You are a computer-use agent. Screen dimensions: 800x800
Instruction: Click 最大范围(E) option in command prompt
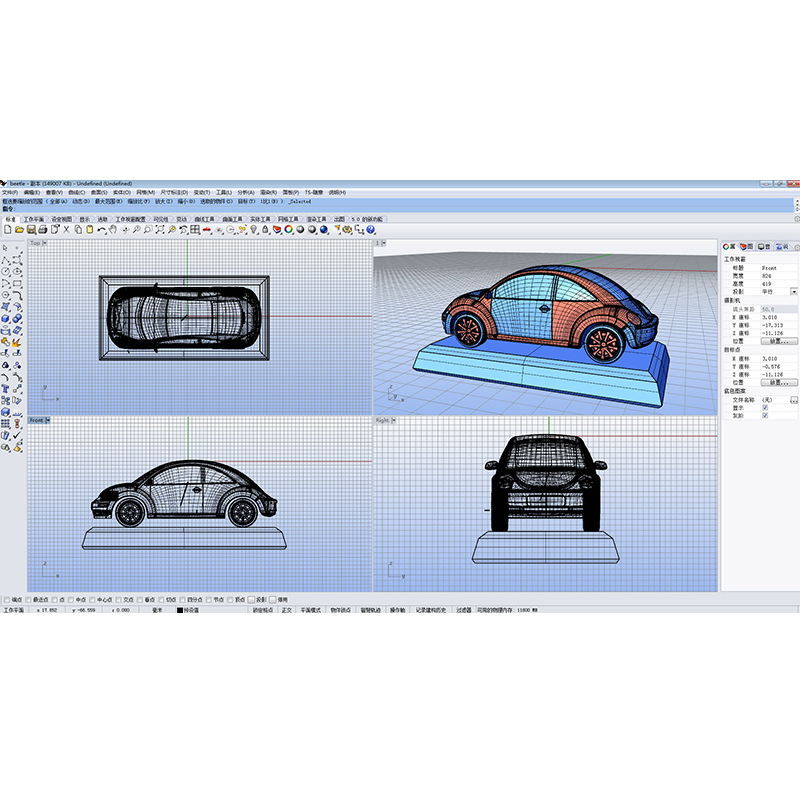pos(108,202)
